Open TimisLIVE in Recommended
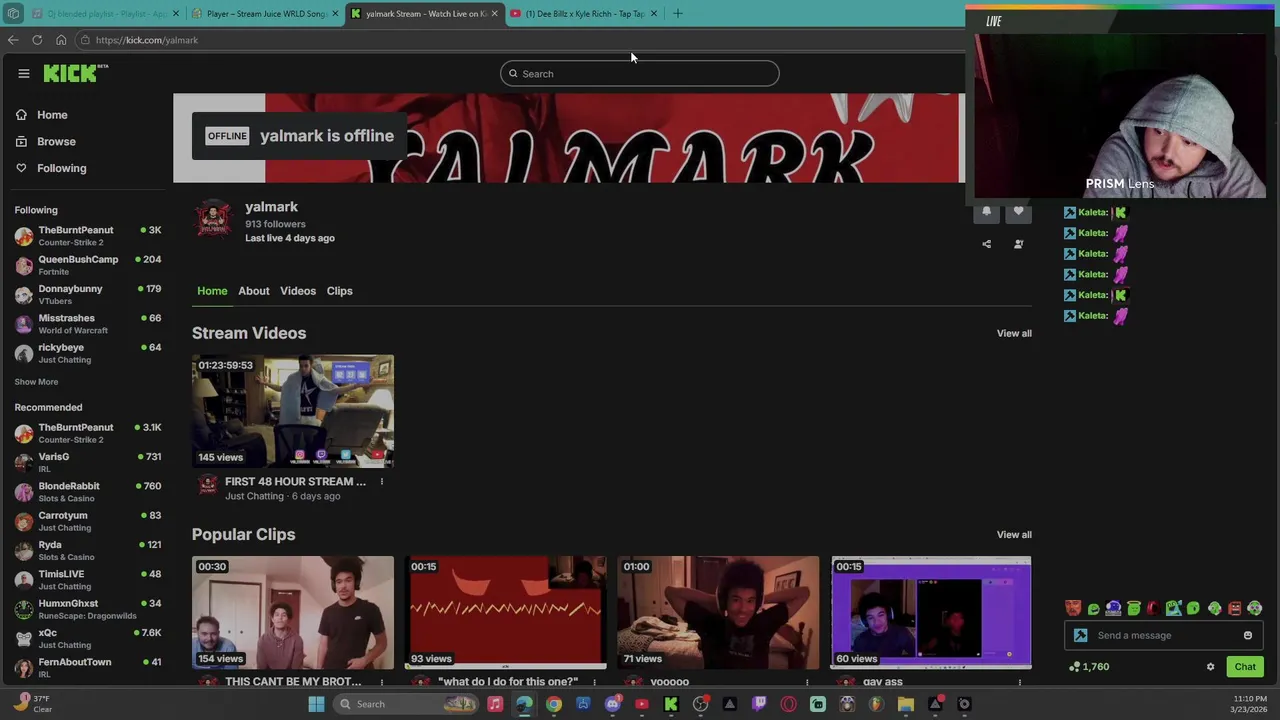This screenshot has height=720, width=1280. pyautogui.click(x=88, y=580)
